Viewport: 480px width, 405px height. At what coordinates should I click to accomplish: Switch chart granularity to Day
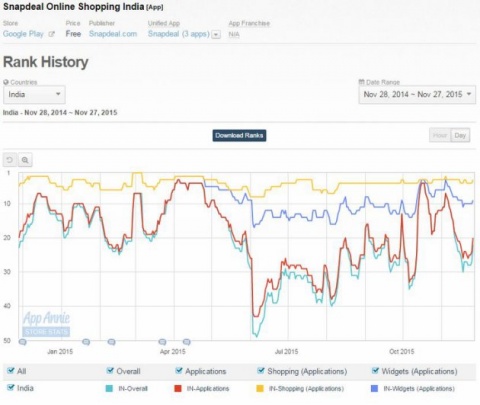pos(460,135)
